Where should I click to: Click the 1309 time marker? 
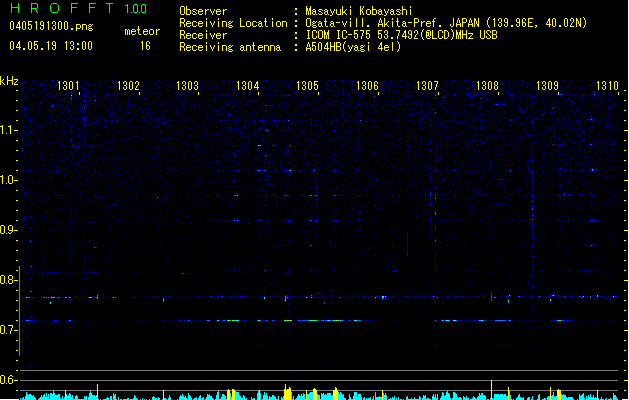[x=547, y=86]
